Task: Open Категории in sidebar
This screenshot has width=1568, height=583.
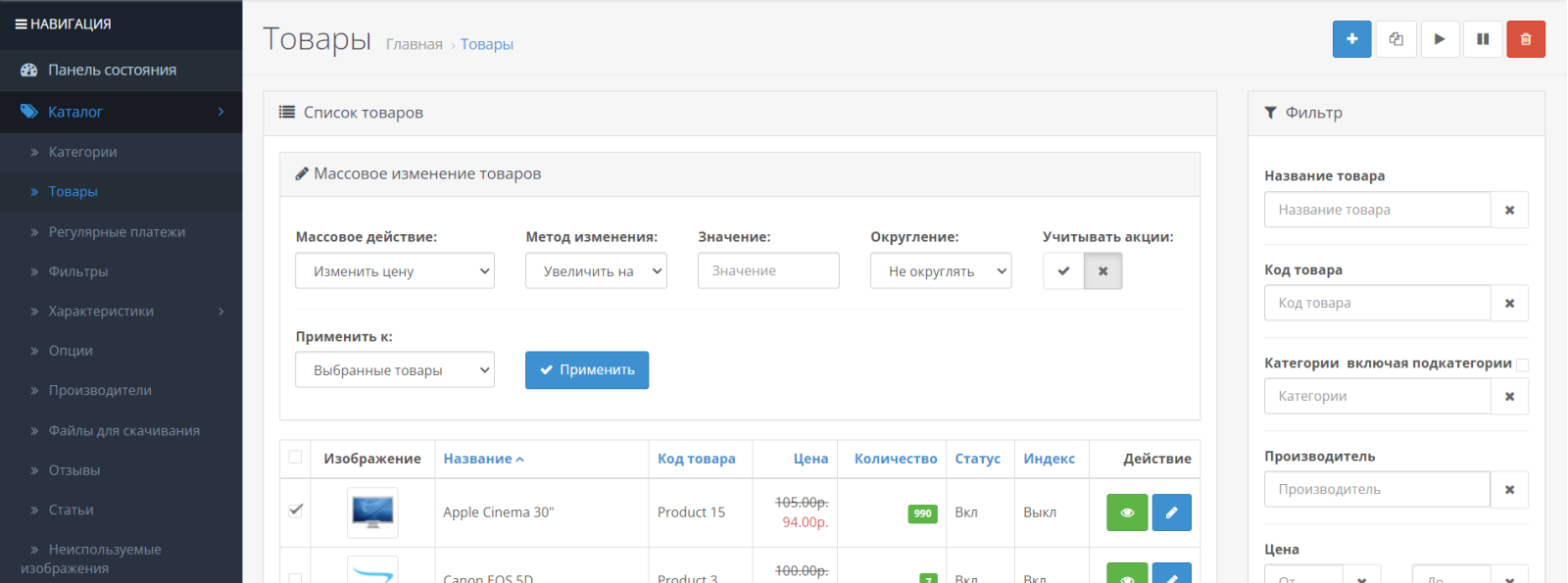Action: tap(121, 152)
